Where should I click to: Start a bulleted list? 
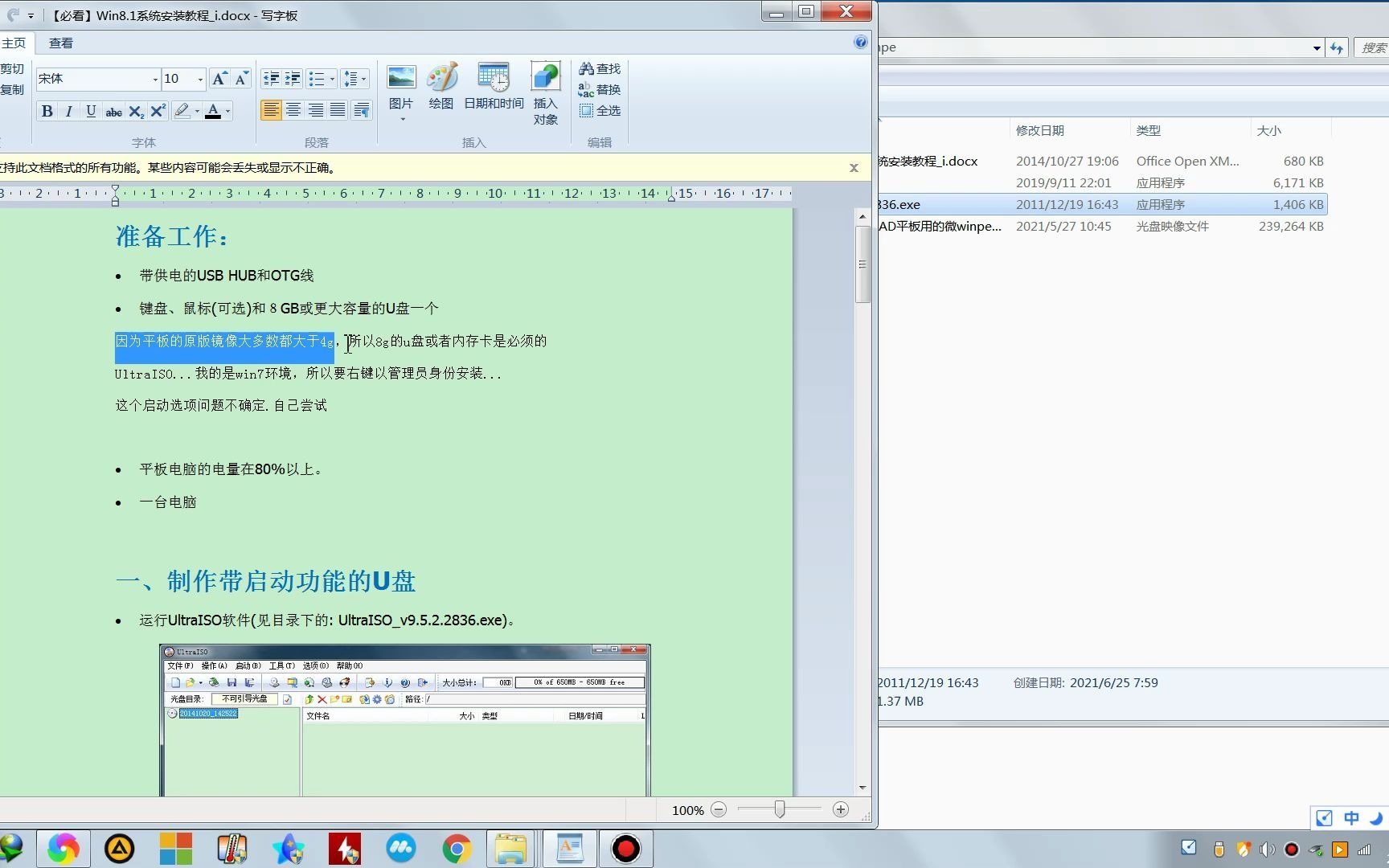point(316,79)
